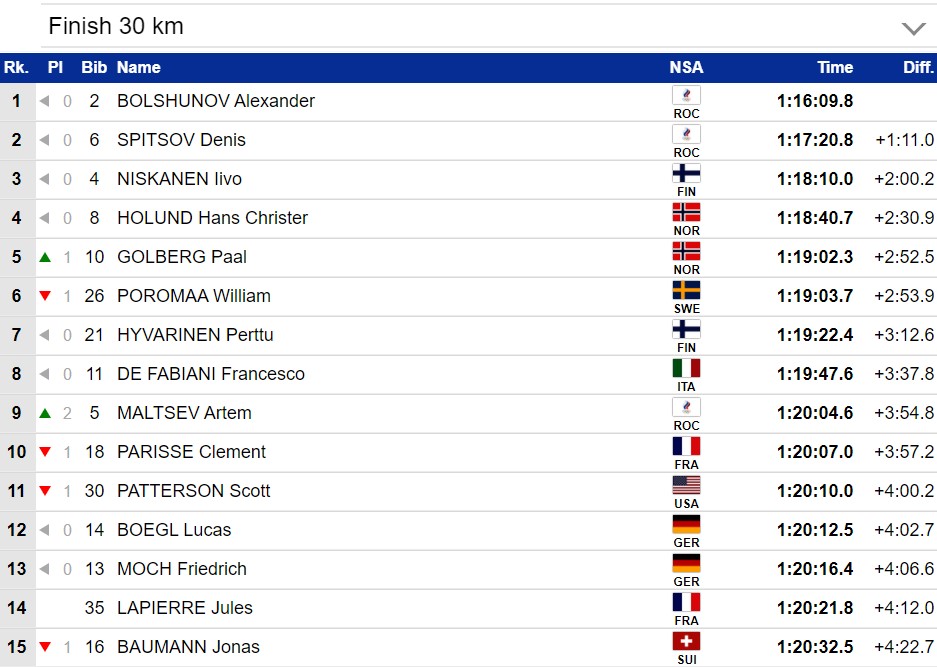Click the Sweden flag for Poromaa
Viewport: 937px width, 667px height.
tap(686, 291)
